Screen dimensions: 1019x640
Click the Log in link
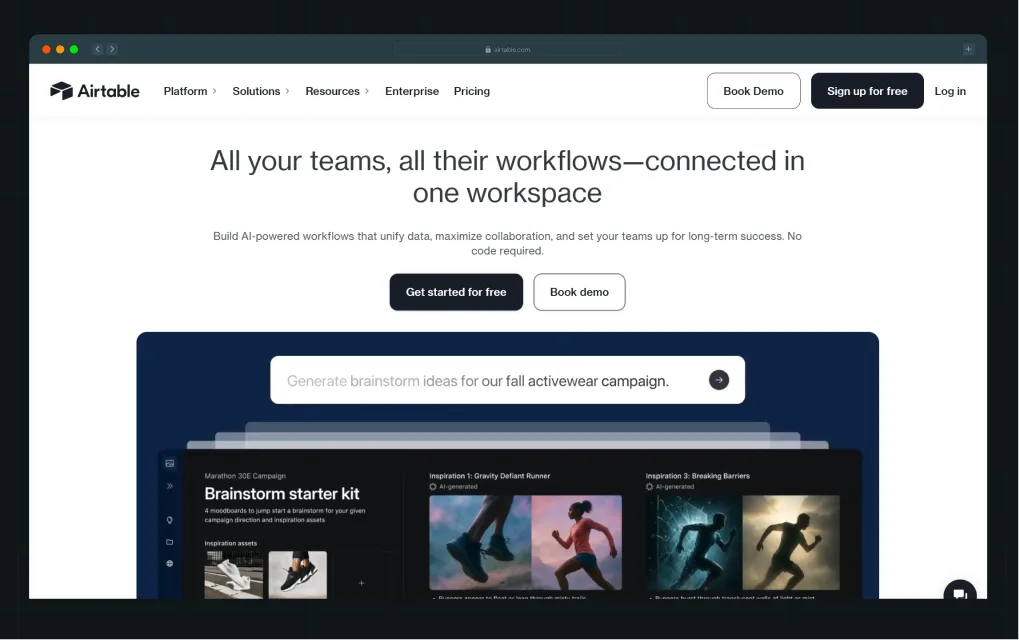[950, 91]
